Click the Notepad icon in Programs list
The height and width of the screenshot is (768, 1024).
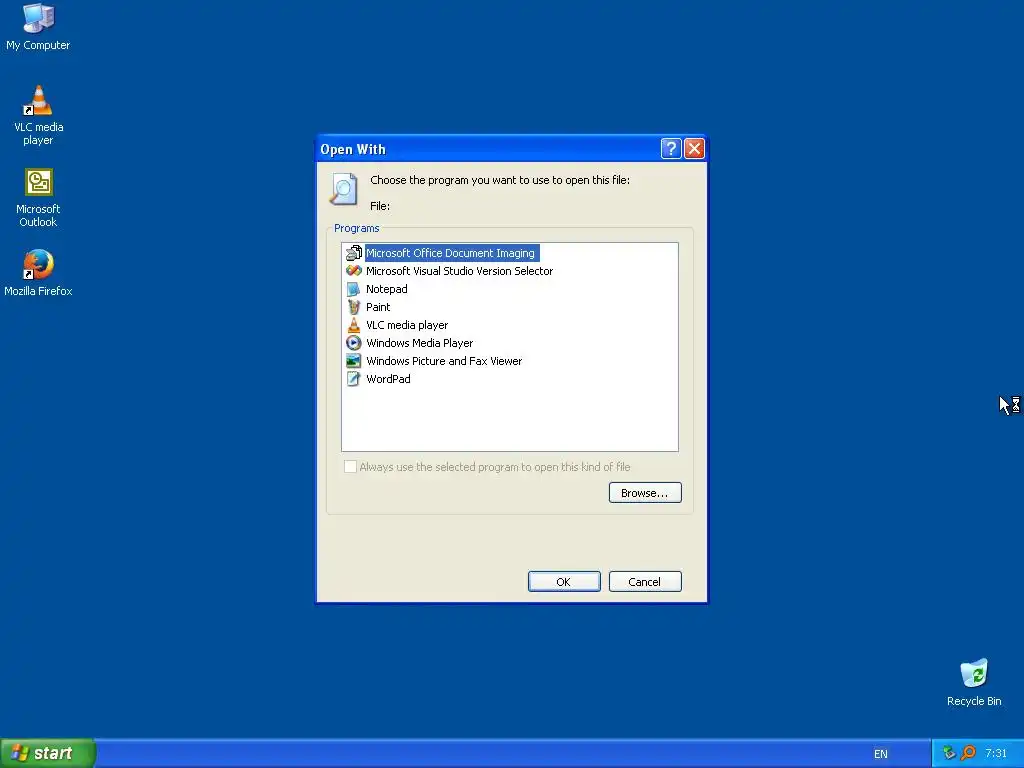(353, 289)
